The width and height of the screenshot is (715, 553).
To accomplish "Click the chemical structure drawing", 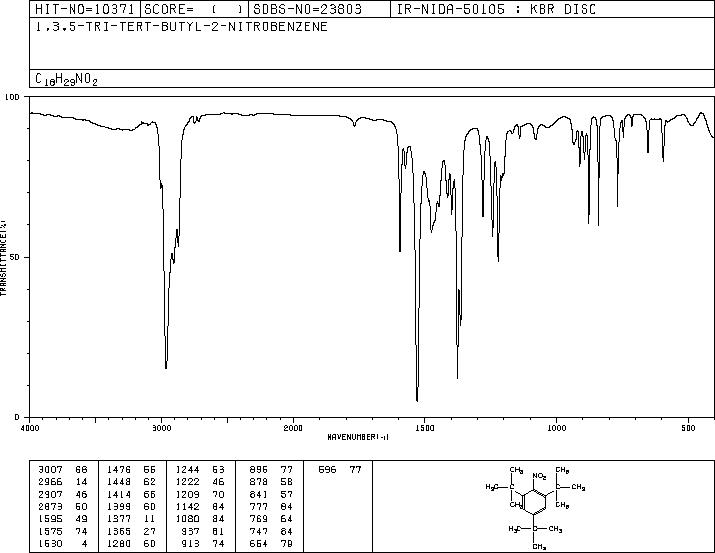I will coord(535,507).
